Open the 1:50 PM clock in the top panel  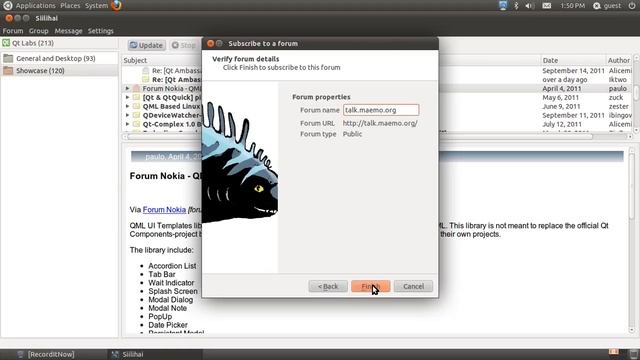(572, 6)
